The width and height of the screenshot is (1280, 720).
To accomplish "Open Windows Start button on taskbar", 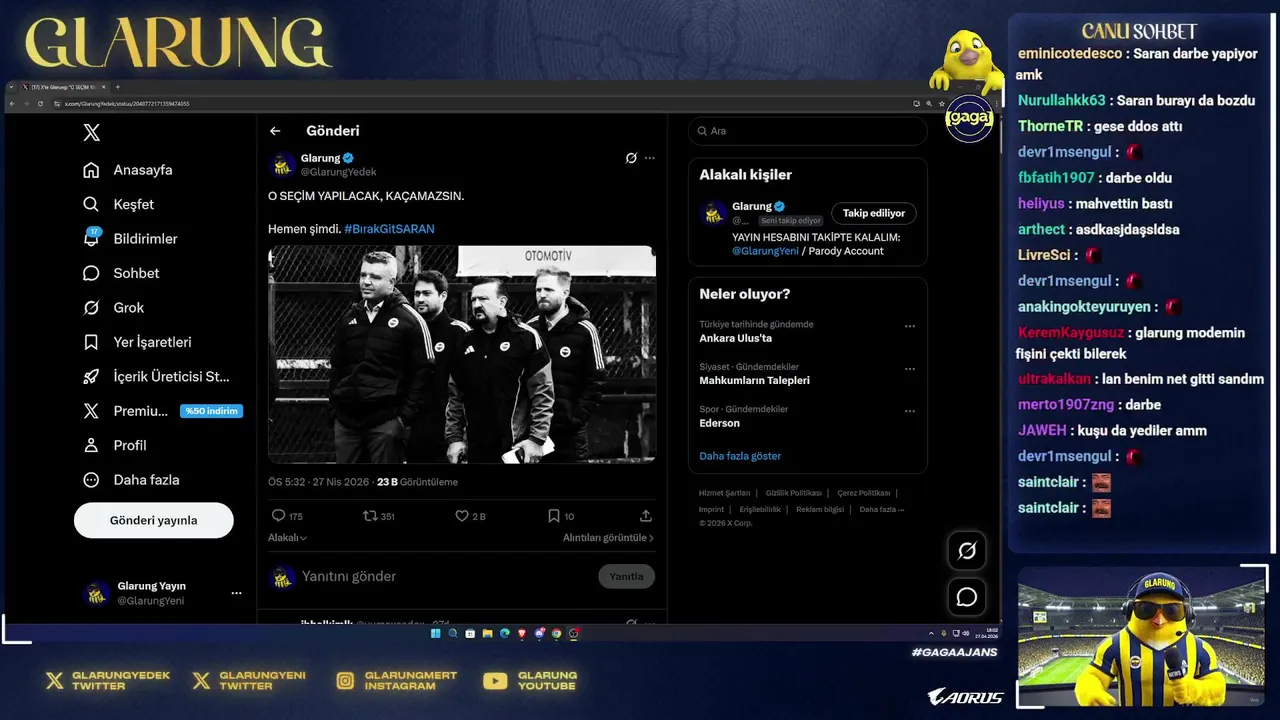I will click(436, 633).
